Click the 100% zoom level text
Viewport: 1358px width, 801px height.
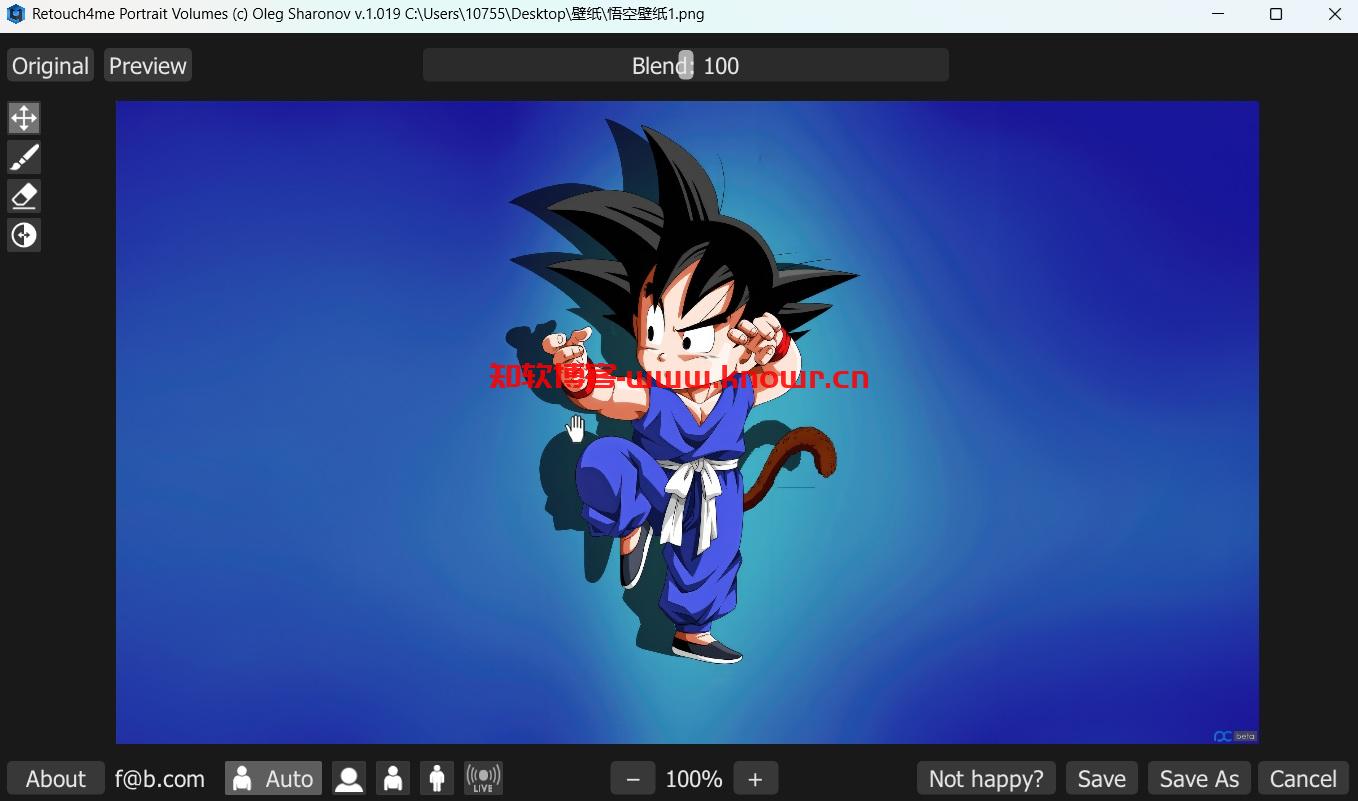(x=694, y=778)
